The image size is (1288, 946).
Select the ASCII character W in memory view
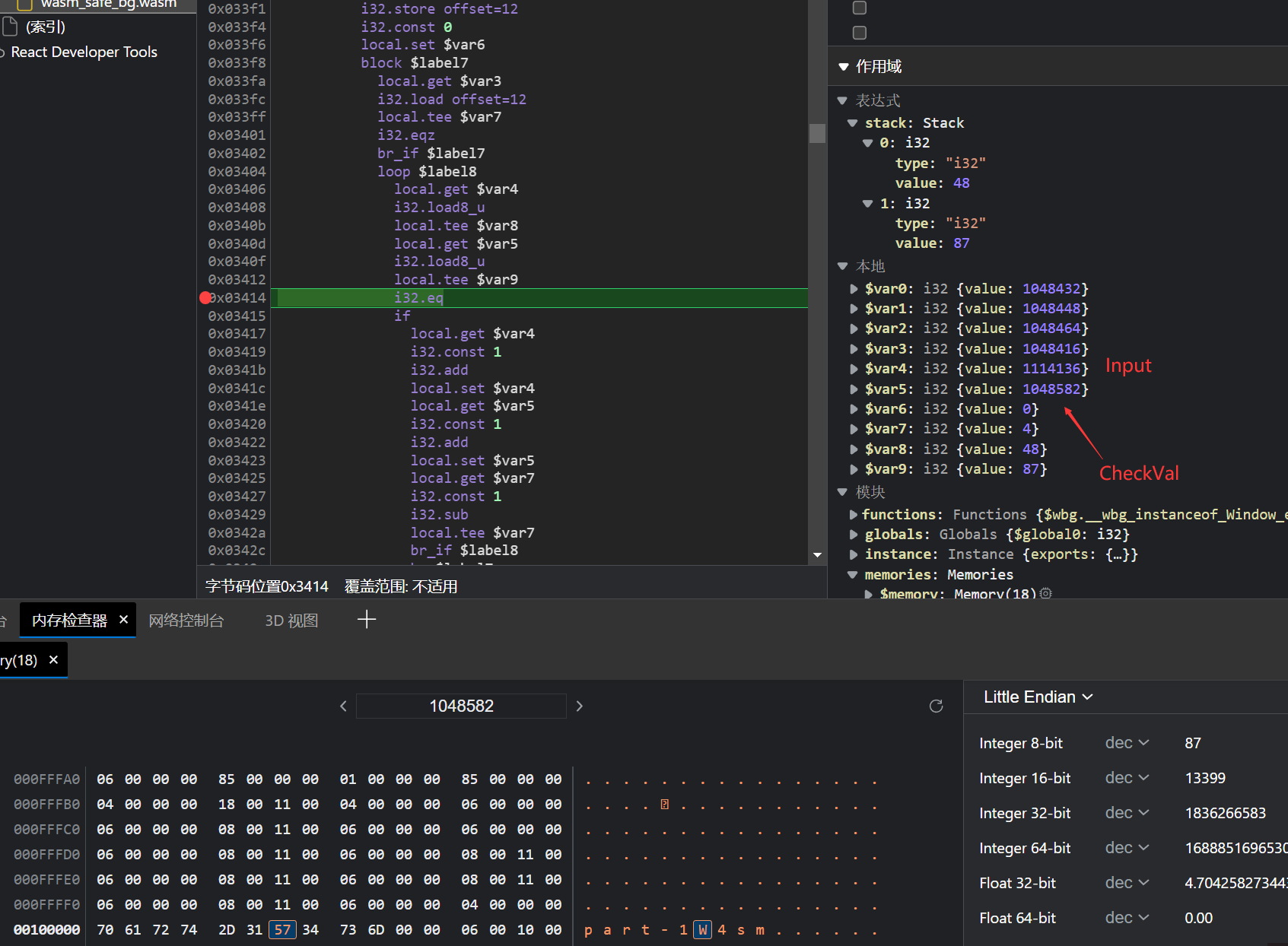pyautogui.click(x=702, y=930)
